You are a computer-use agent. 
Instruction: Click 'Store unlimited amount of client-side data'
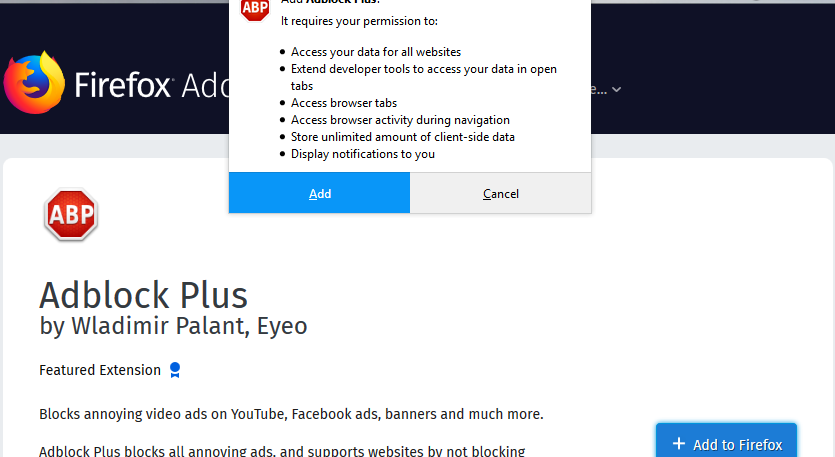click(403, 137)
